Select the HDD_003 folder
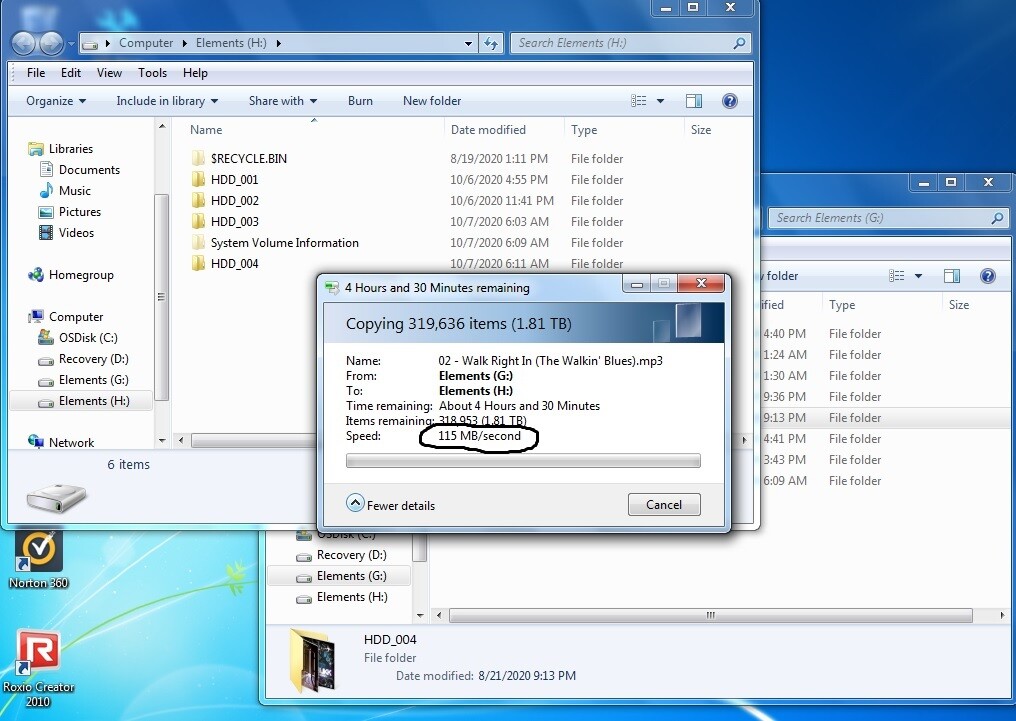Screen dimensions: 1016x721 [234, 222]
